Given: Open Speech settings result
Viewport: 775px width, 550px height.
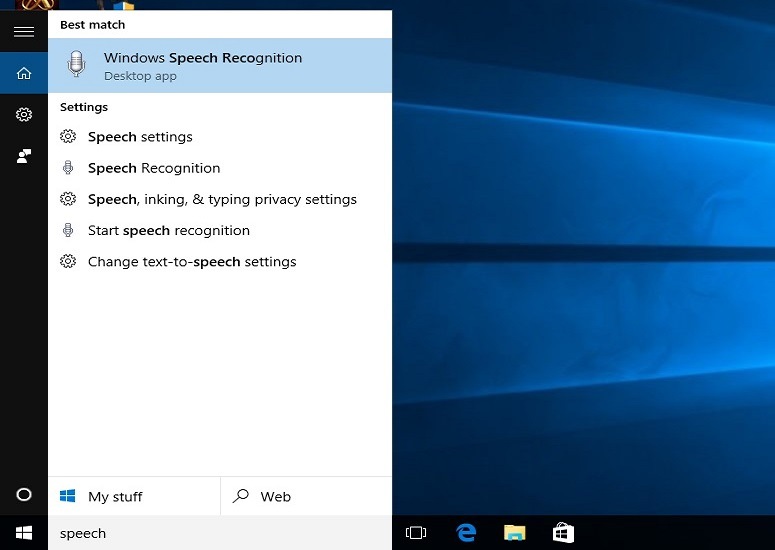Looking at the screenshot, I should coord(220,137).
